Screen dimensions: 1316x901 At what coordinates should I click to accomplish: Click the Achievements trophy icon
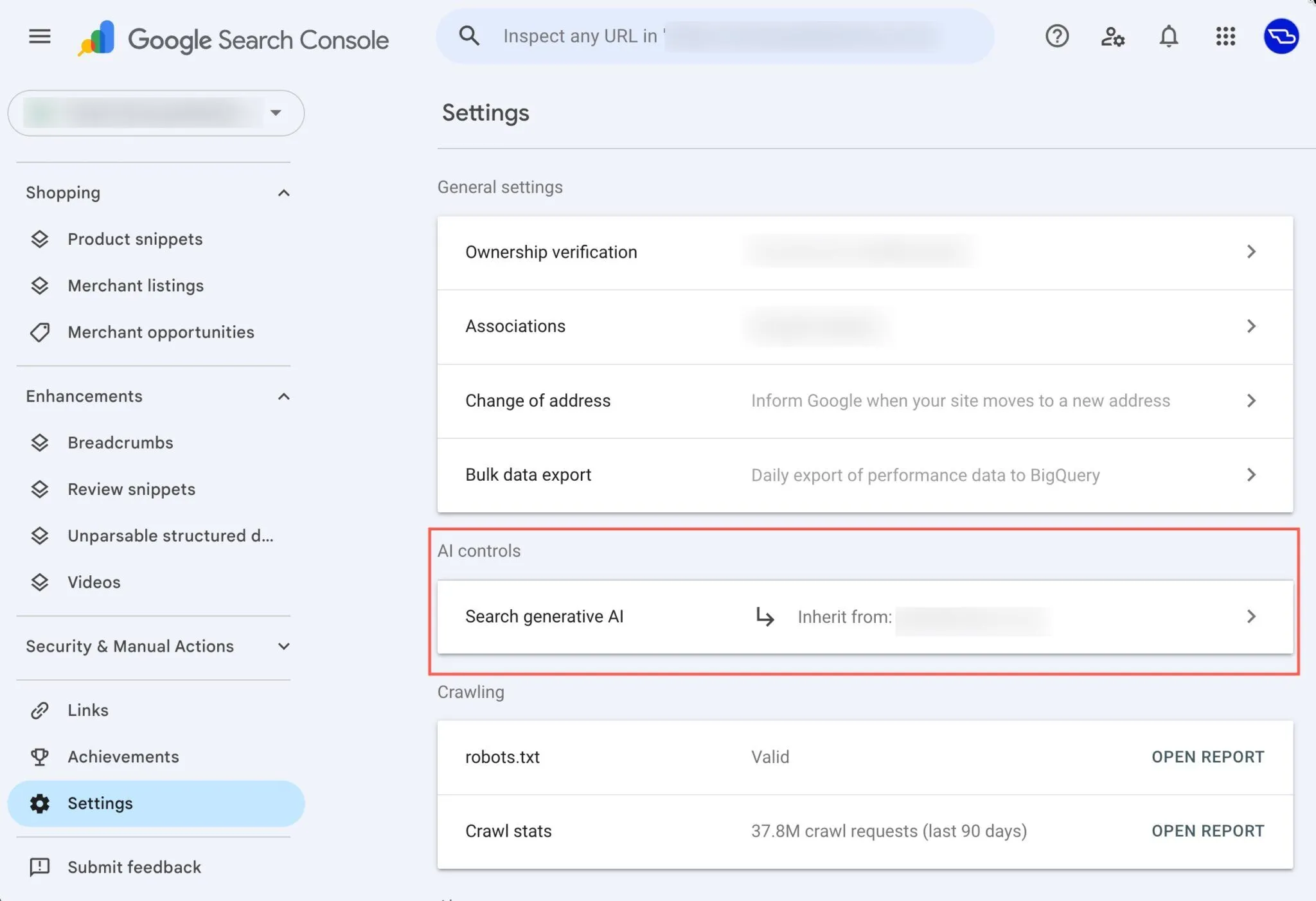tap(40, 757)
